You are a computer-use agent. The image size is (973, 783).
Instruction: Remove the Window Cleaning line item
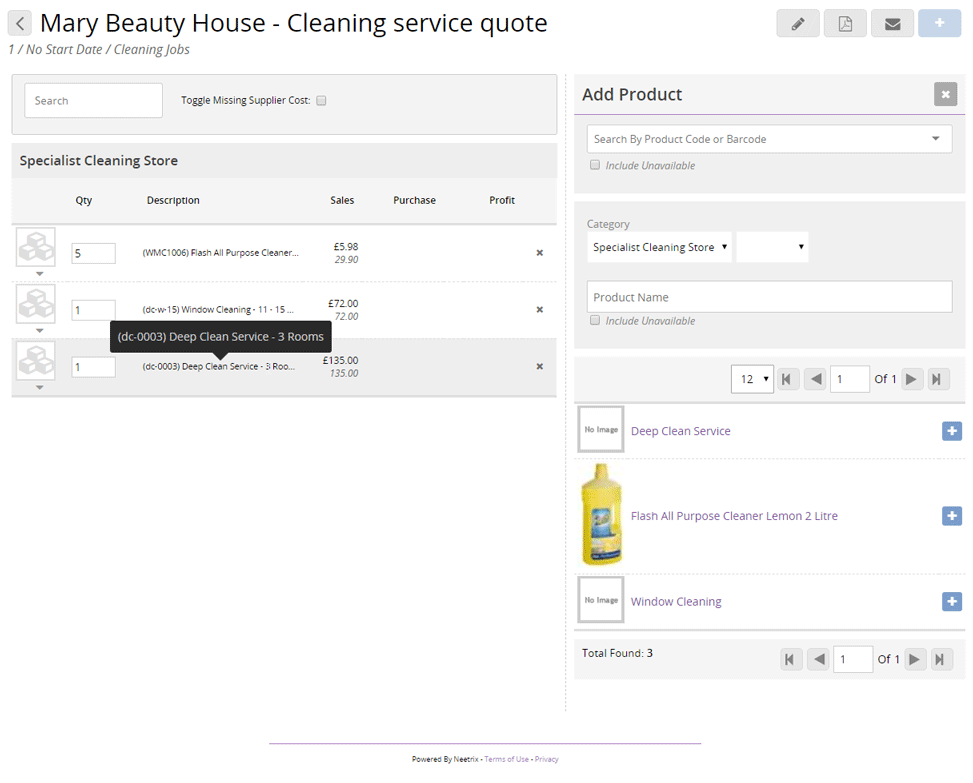(x=540, y=310)
